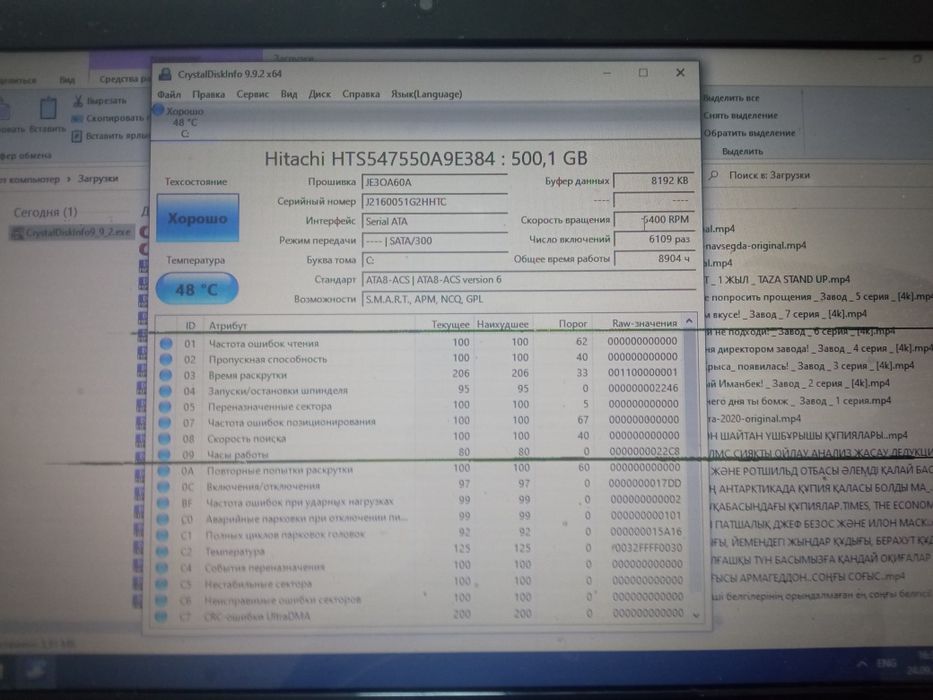Click the Hitachi HTS547550A9E384 disk title
Viewport: 933px width, 700px height.
coord(426,158)
